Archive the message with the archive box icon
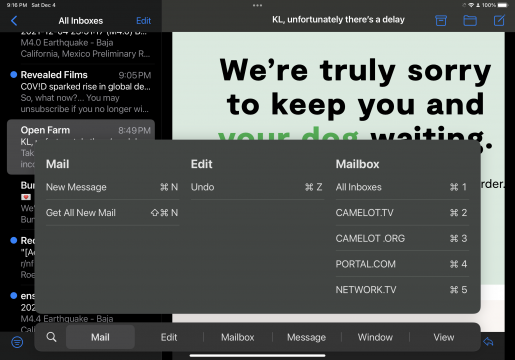The image size is (515, 360). [441, 21]
